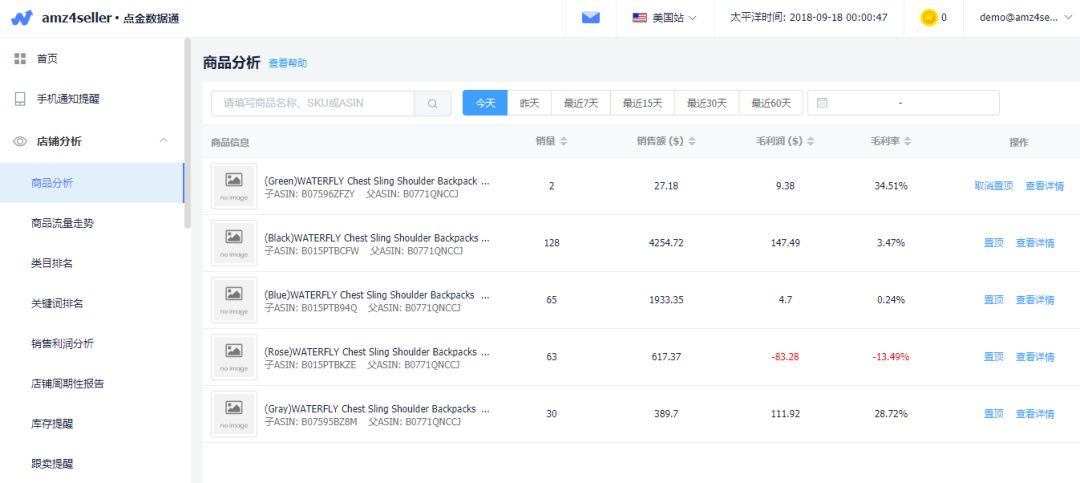Sort by 销量 column arrows
1080x483 pixels.
563,142
